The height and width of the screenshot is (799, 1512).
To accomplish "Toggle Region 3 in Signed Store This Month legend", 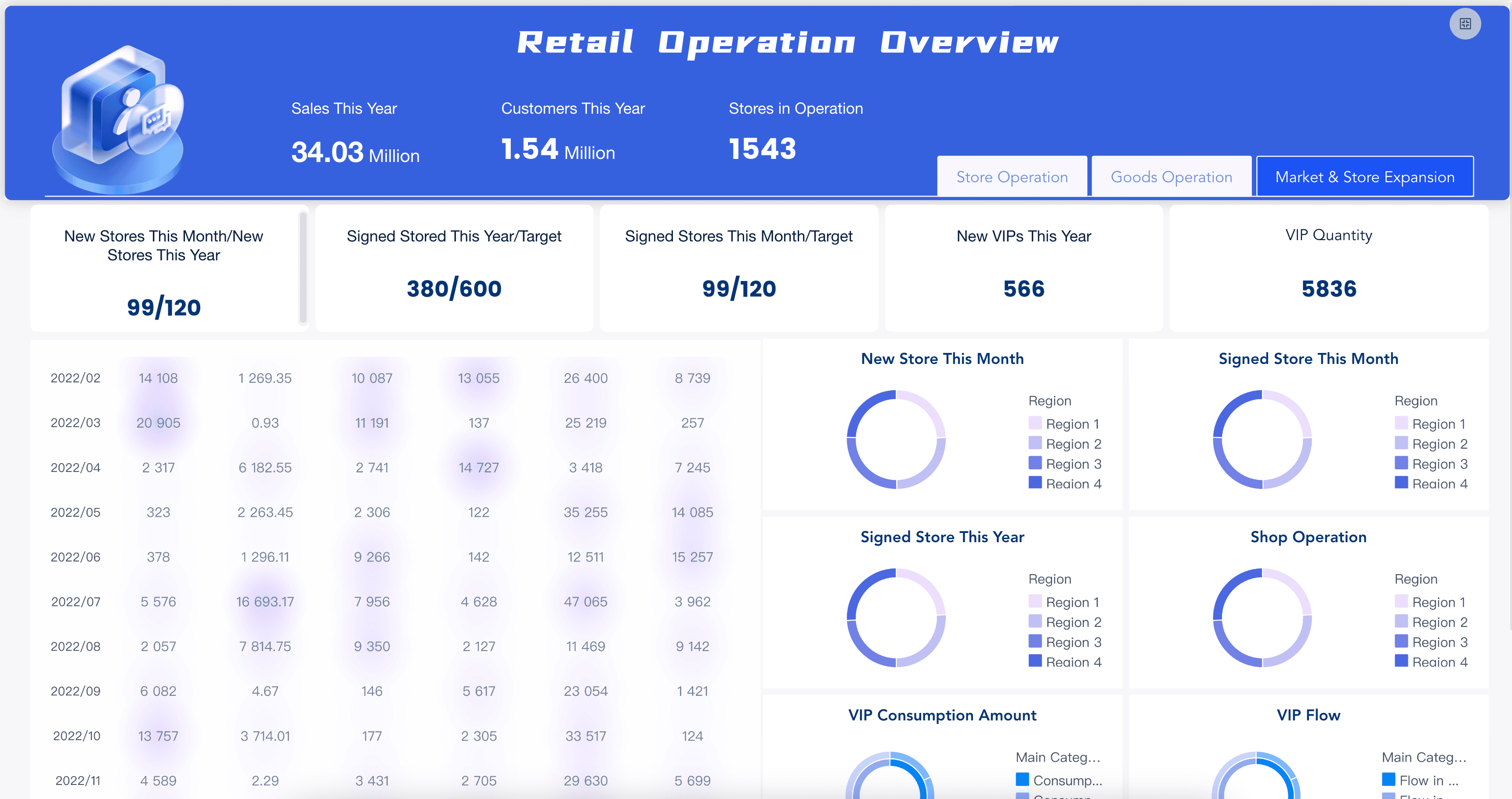I will (1431, 464).
